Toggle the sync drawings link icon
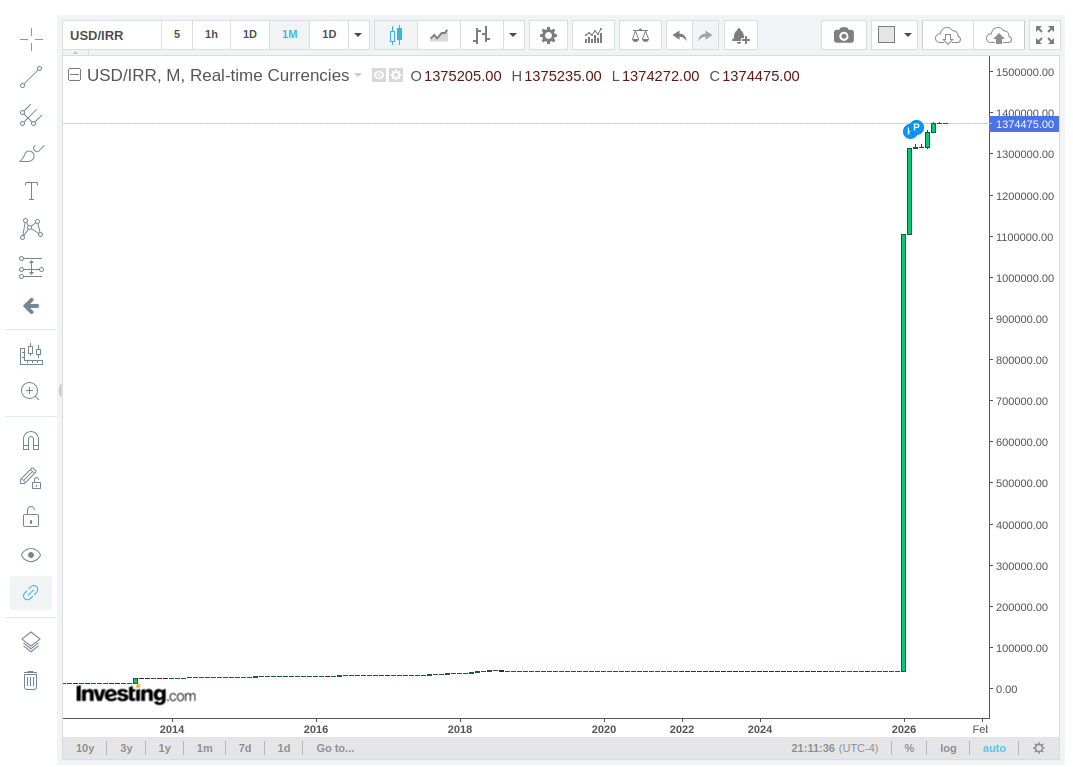The image size is (1073, 767). pyautogui.click(x=31, y=593)
